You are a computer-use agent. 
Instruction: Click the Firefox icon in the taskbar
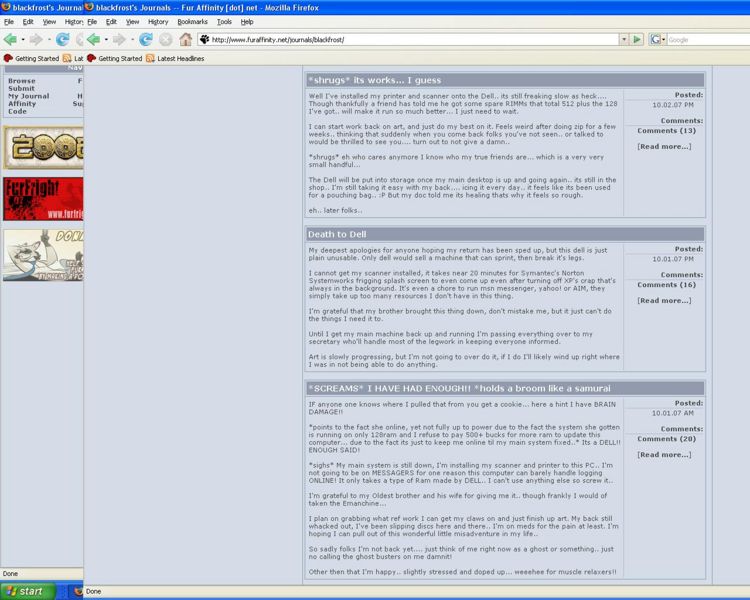[79, 591]
